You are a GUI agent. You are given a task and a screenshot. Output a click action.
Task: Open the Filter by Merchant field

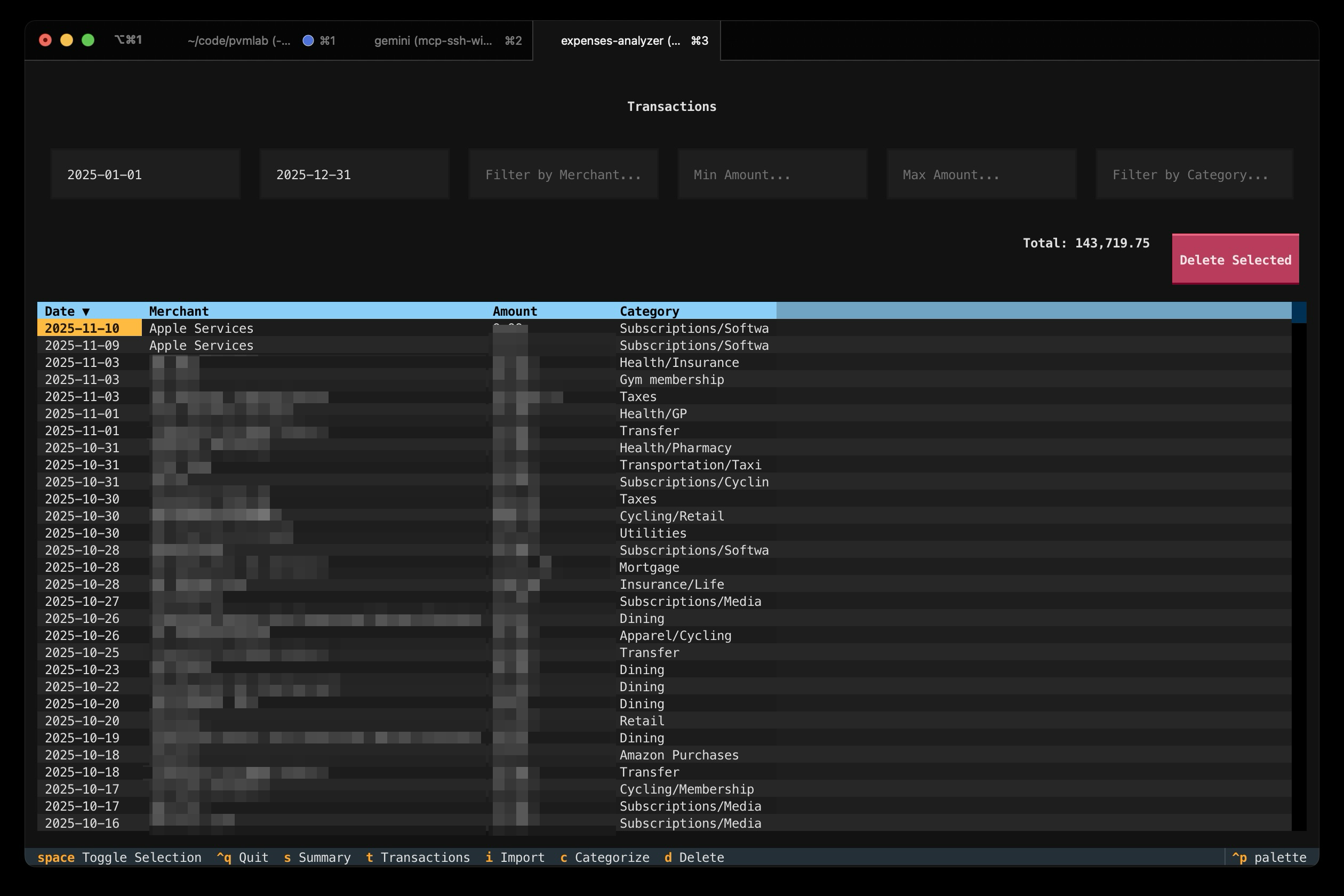563,174
